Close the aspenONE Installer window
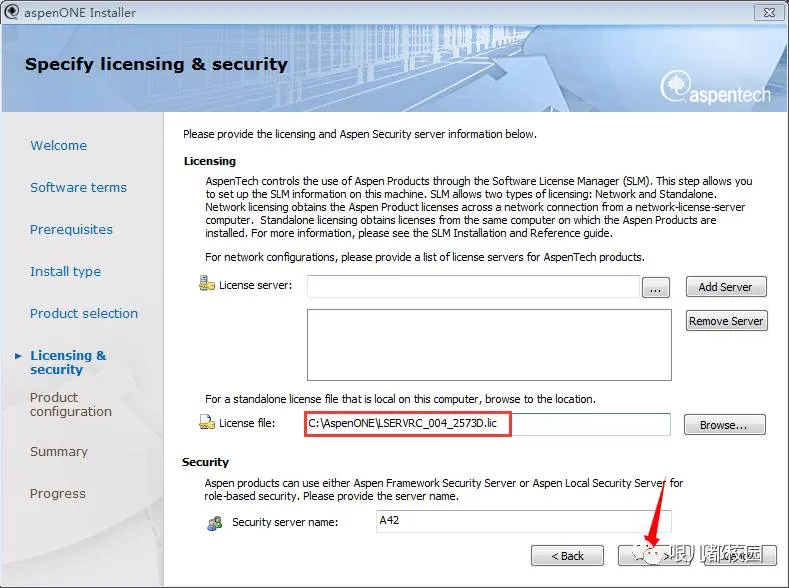The width and height of the screenshot is (789, 588). click(x=769, y=13)
